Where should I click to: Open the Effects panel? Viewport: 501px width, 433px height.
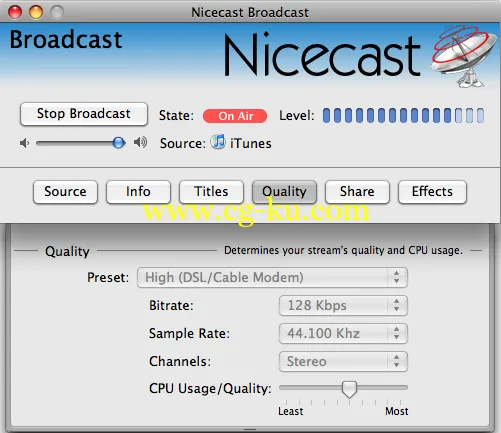[432, 192]
